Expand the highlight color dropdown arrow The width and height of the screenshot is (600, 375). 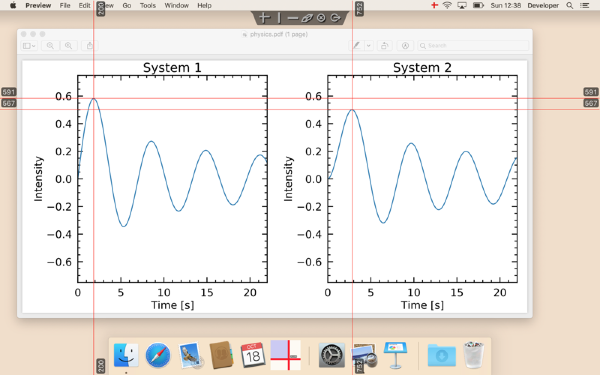[368, 46]
